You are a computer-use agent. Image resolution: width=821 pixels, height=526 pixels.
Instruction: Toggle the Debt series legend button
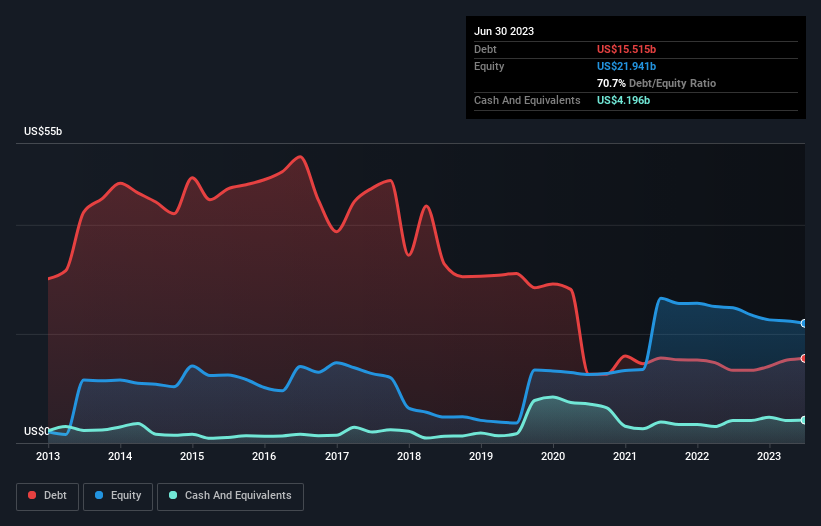point(48,496)
